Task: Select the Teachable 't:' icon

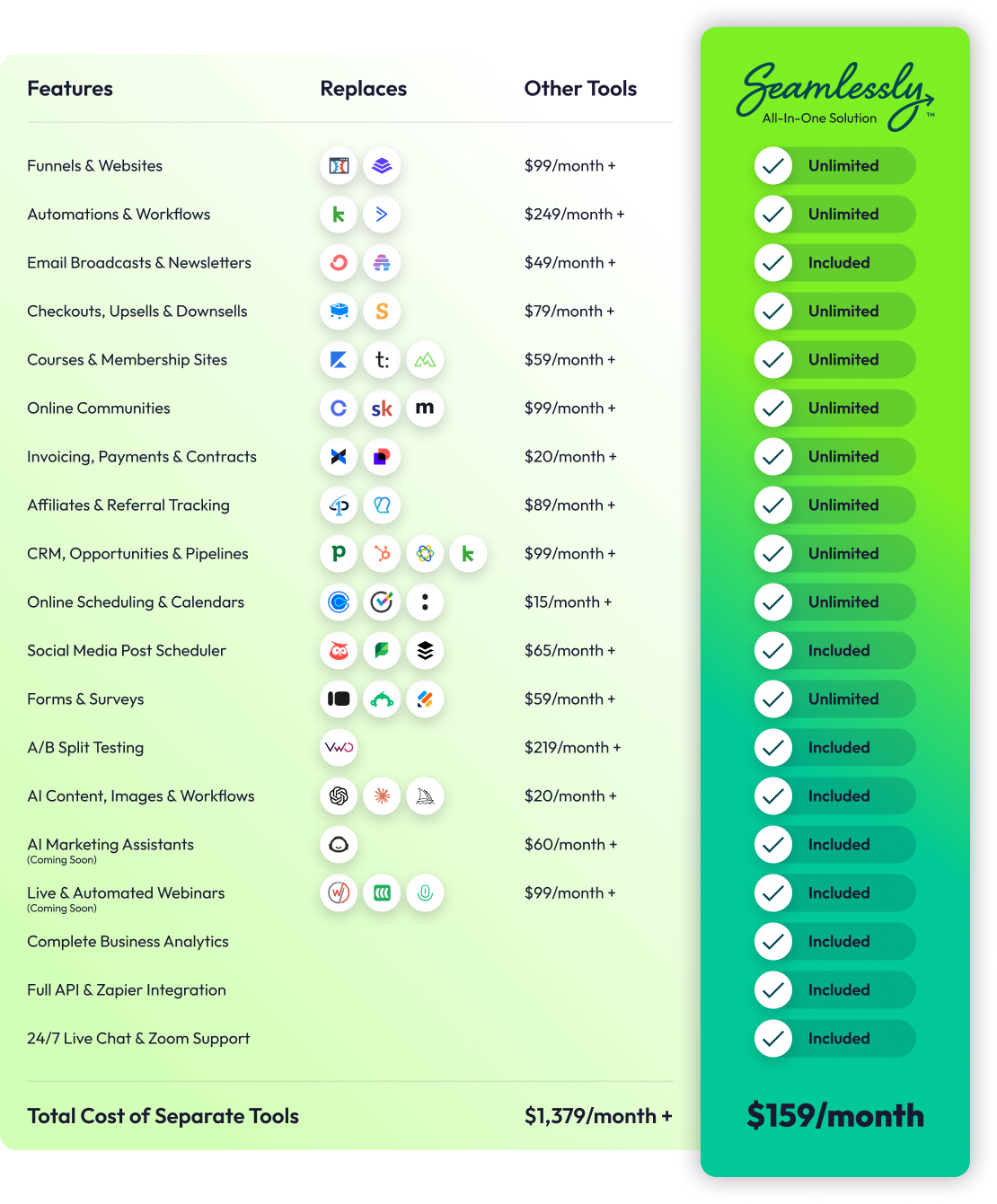Action: click(382, 360)
